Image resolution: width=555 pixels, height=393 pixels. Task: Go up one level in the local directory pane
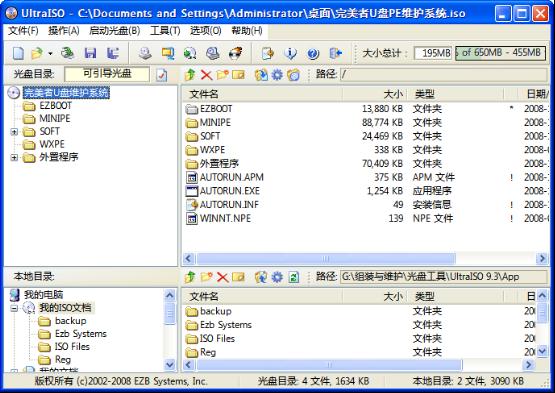click(190, 277)
